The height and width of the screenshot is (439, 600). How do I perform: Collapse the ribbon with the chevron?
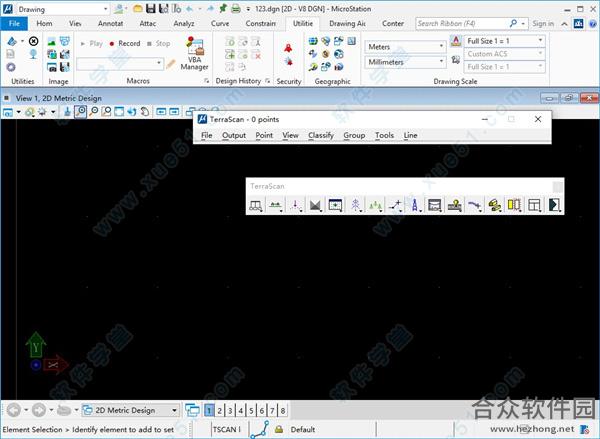click(564, 23)
